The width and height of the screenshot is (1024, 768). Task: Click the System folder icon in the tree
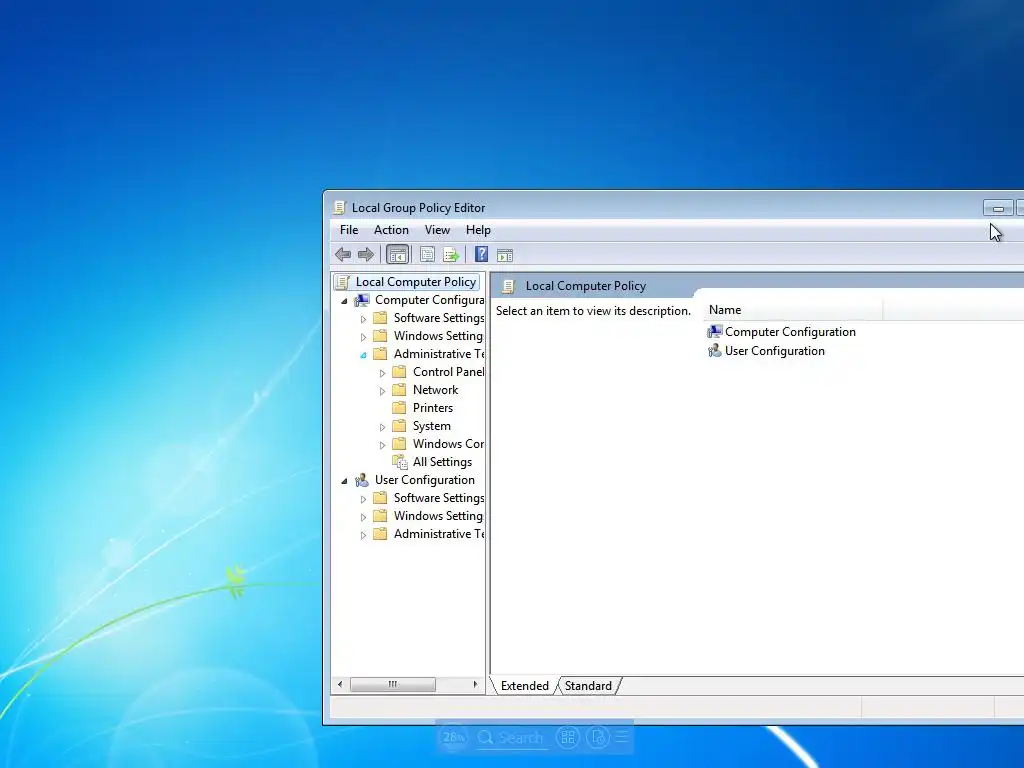[399, 426]
